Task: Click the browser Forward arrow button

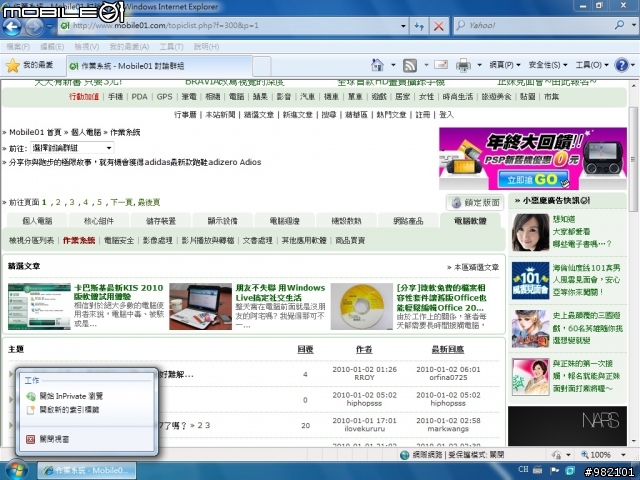Action: (33, 27)
